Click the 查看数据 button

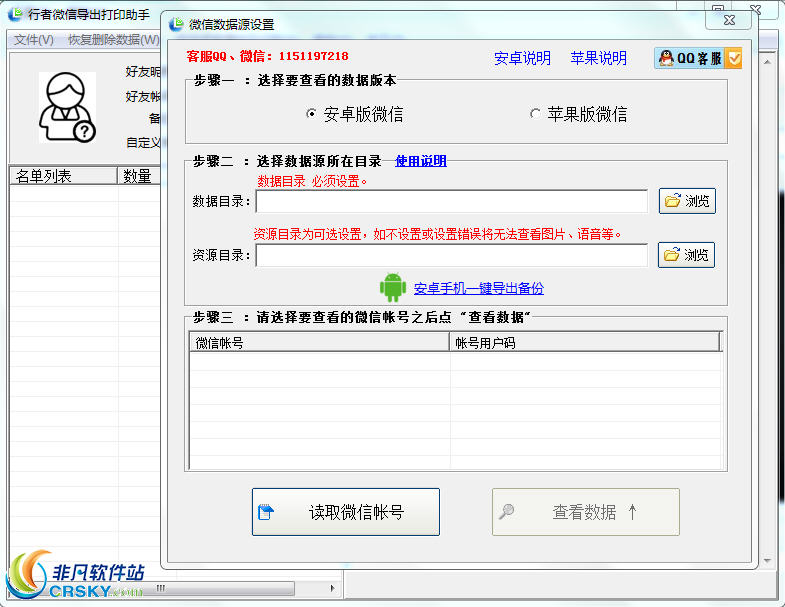click(586, 512)
